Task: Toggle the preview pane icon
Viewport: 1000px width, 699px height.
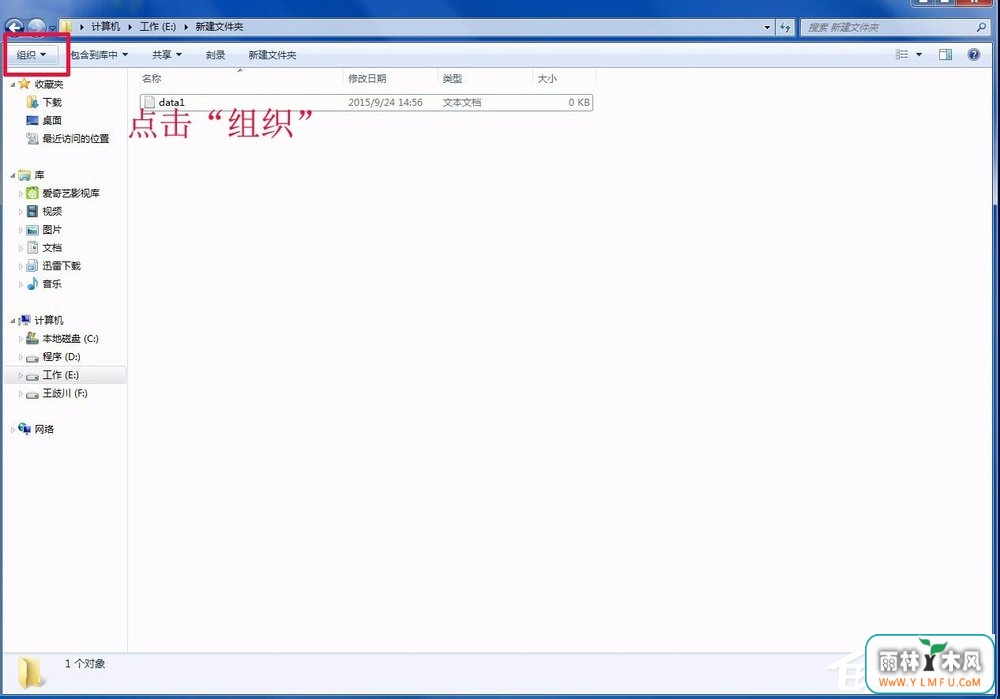Action: click(945, 55)
